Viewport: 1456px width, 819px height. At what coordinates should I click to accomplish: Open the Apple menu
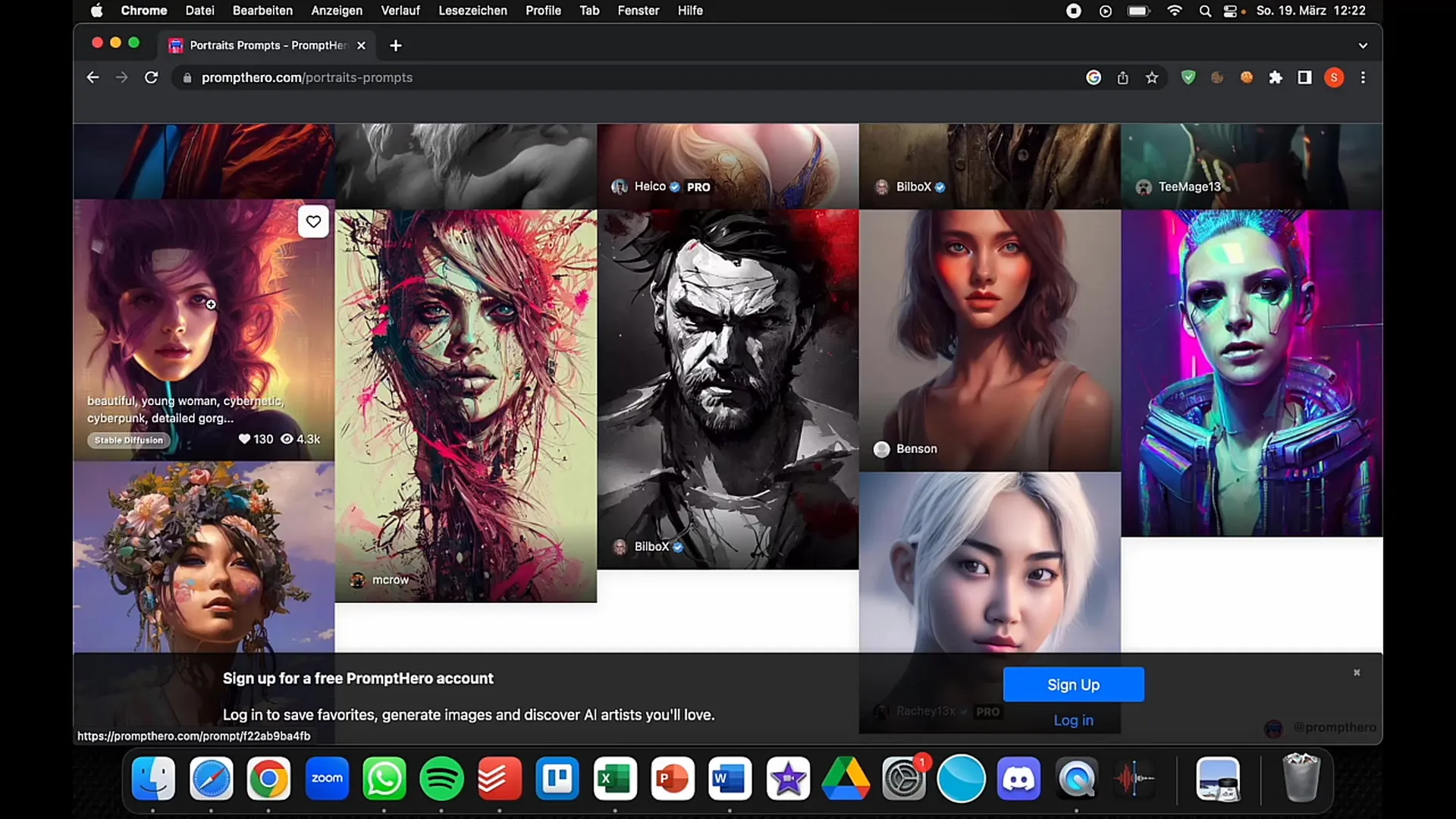(96, 11)
